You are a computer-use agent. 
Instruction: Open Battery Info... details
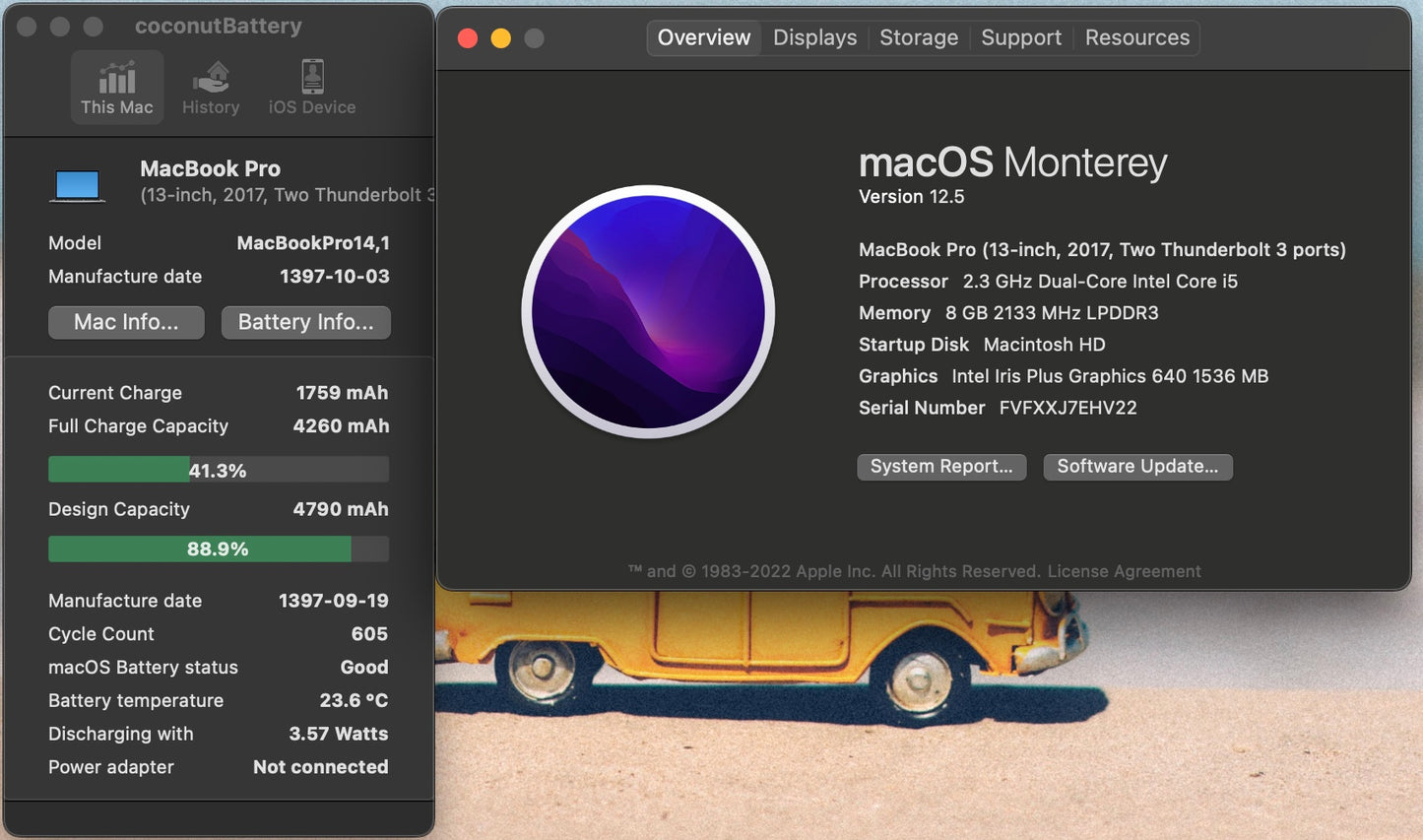305,322
